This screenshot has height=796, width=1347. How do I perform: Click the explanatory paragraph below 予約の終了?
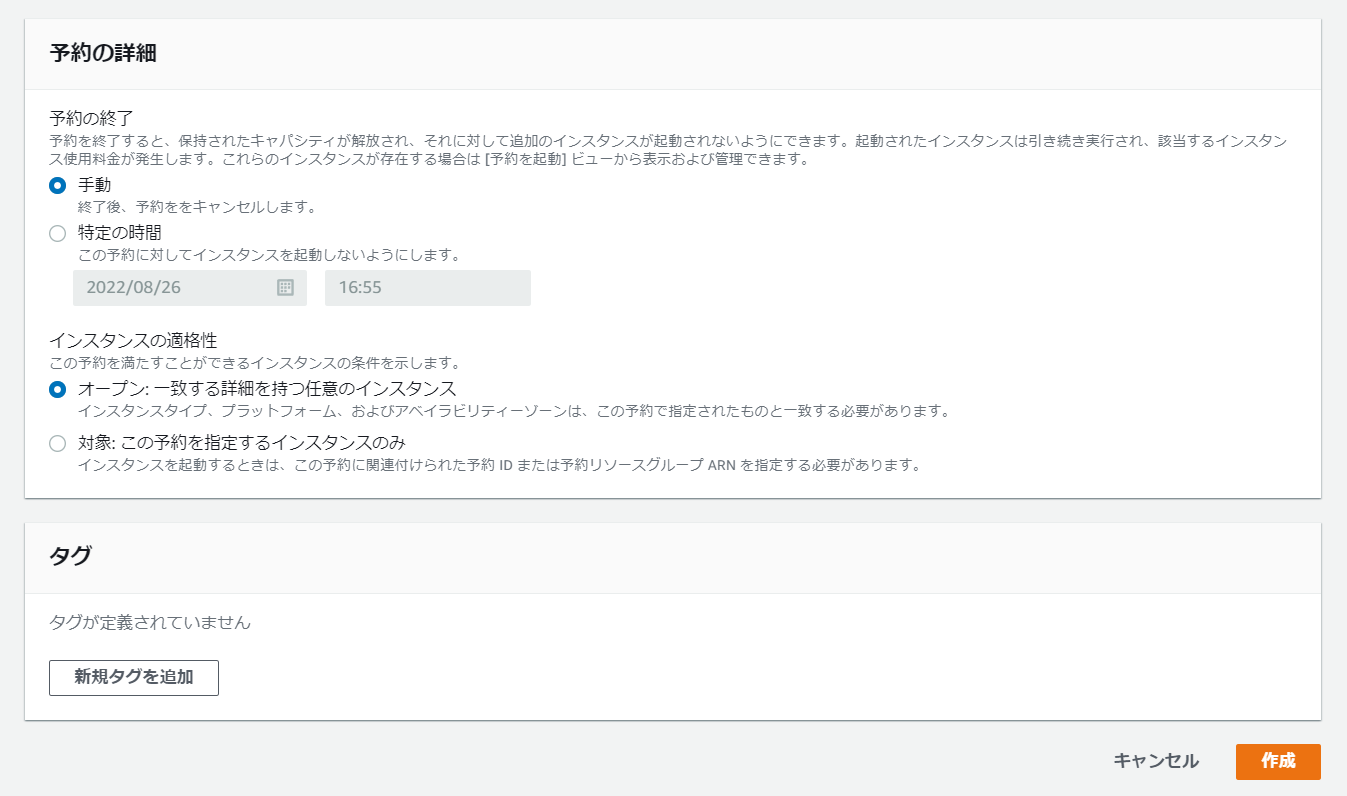[x=670, y=150]
